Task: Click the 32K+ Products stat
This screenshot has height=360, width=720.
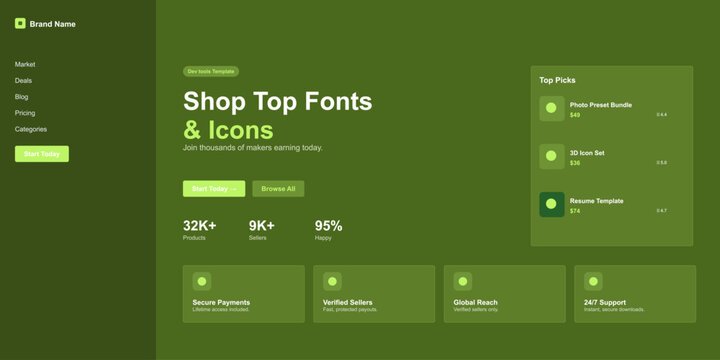Action: coord(200,230)
